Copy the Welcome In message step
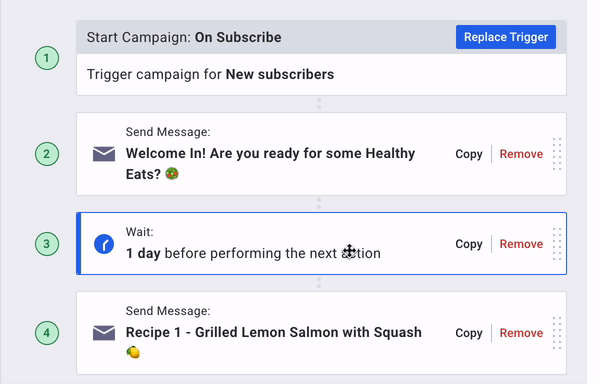Viewport: 600px width, 384px height. (x=469, y=154)
